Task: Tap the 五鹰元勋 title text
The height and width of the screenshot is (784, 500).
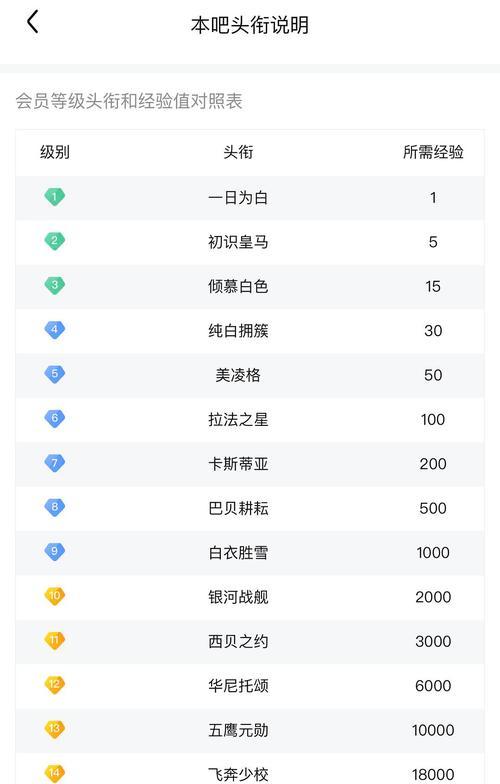Action: click(238, 730)
